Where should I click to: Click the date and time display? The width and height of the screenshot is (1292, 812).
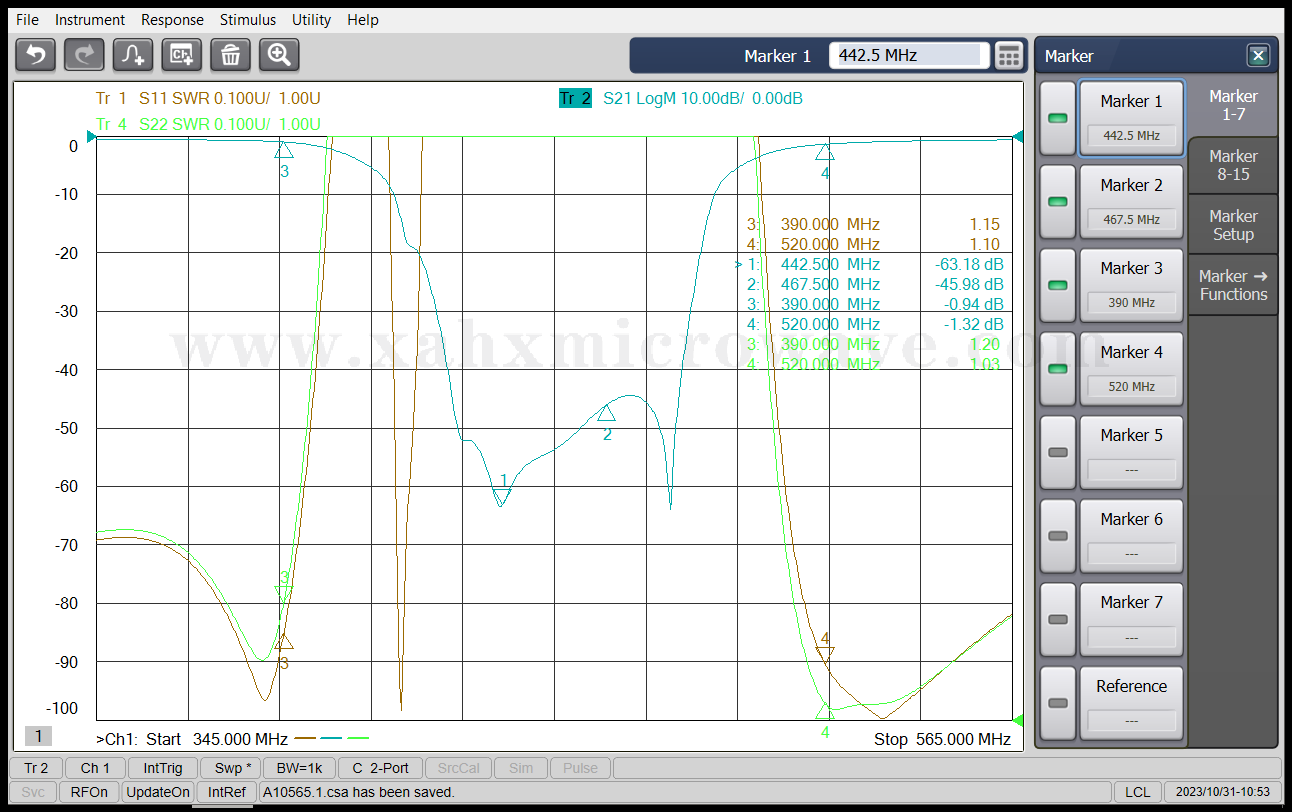(x=1222, y=792)
